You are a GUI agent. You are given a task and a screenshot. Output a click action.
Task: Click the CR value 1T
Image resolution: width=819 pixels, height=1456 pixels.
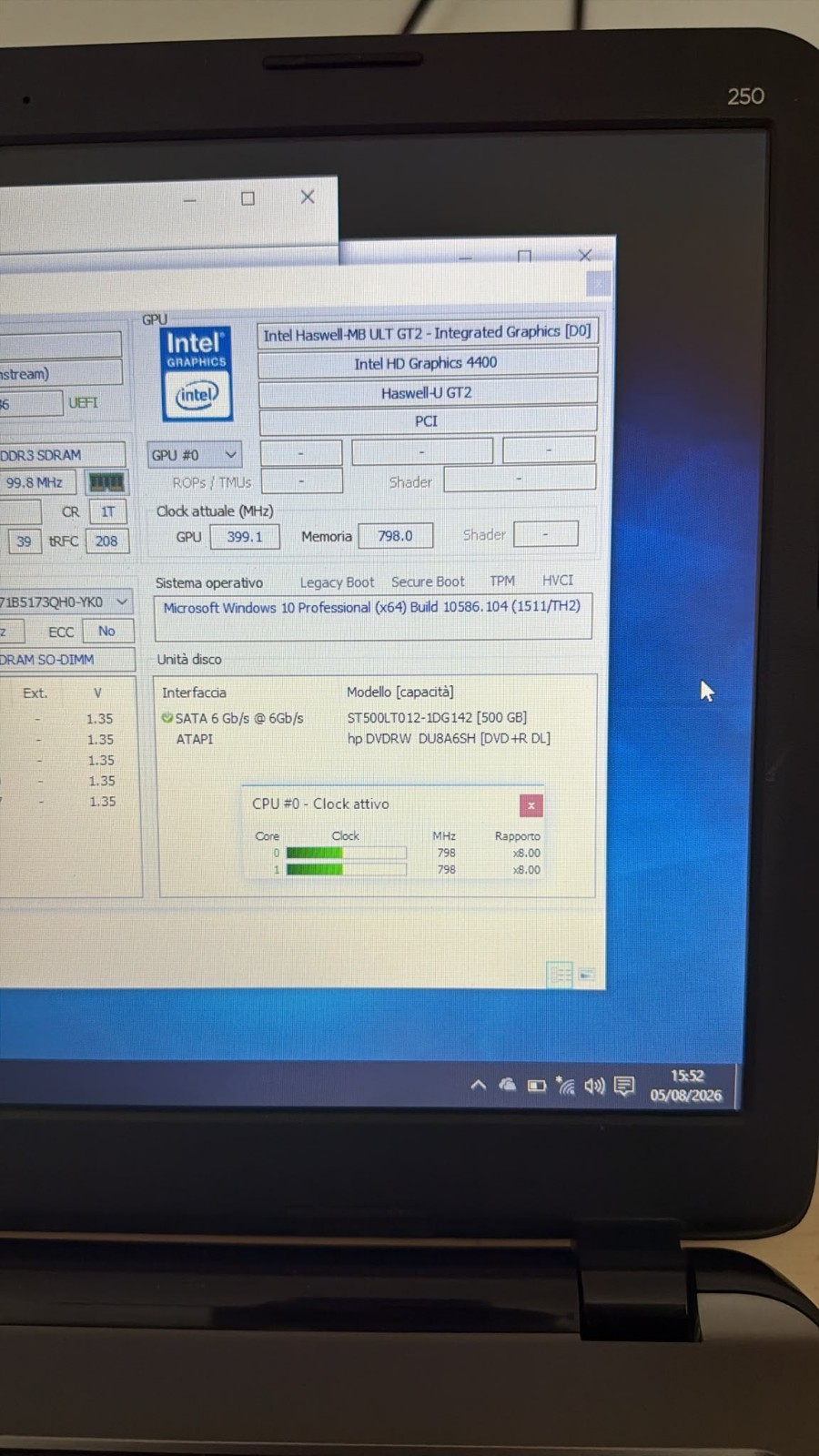click(107, 511)
